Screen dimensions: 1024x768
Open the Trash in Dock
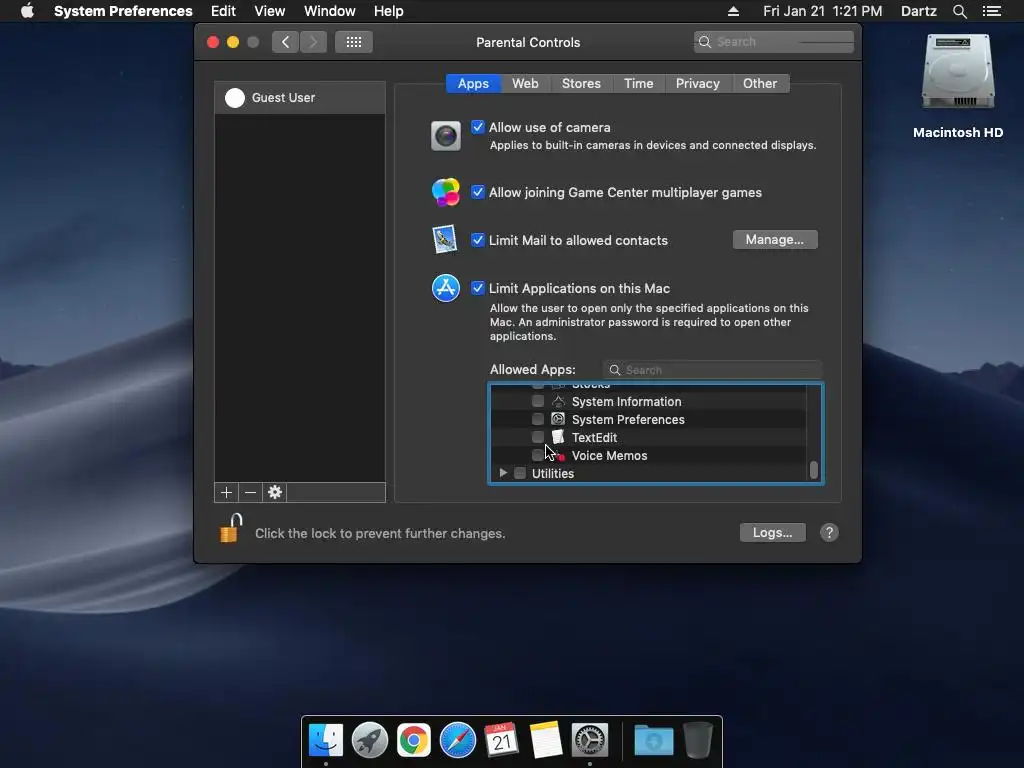[697, 741]
